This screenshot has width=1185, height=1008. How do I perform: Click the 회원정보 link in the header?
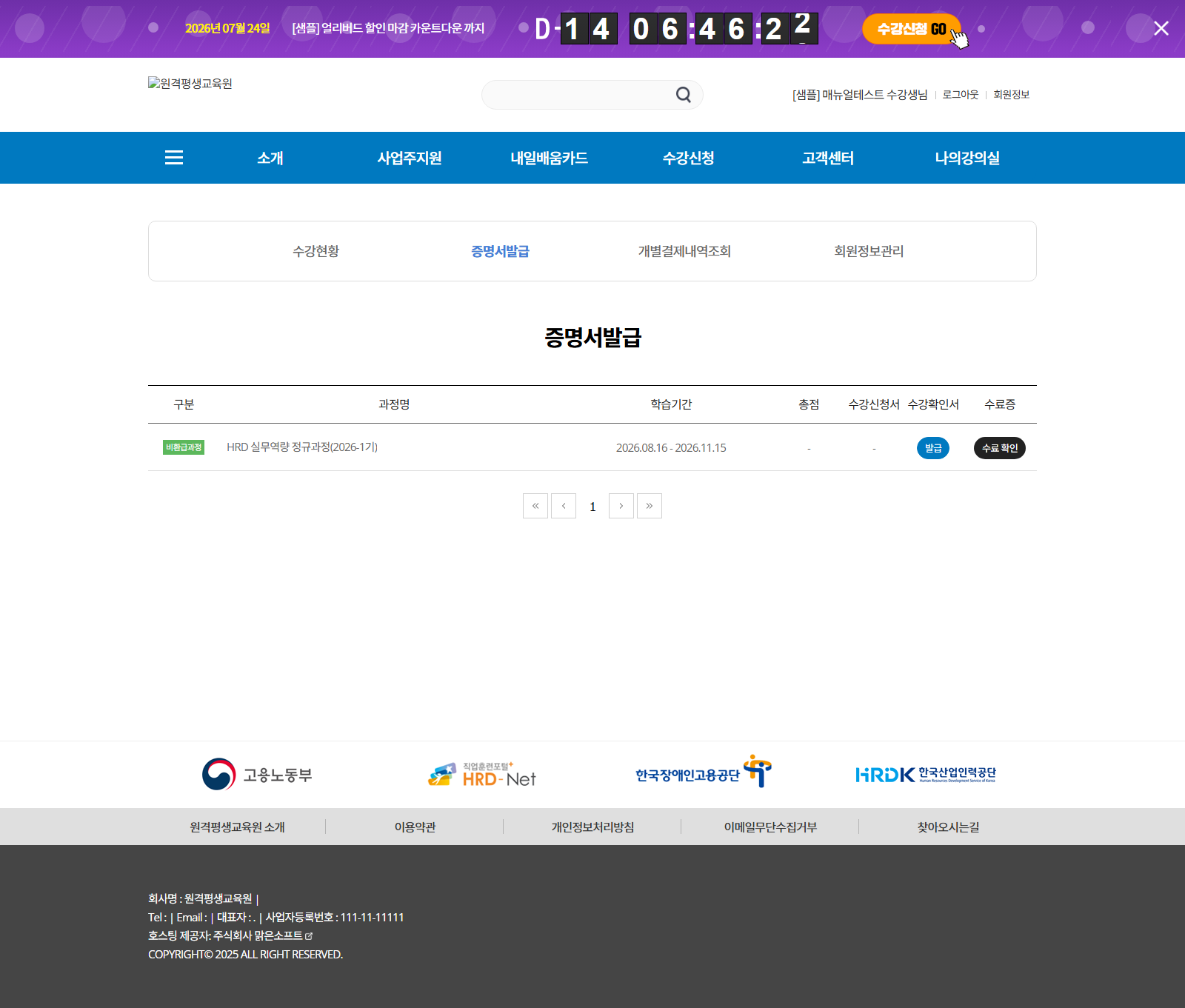click(1012, 95)
